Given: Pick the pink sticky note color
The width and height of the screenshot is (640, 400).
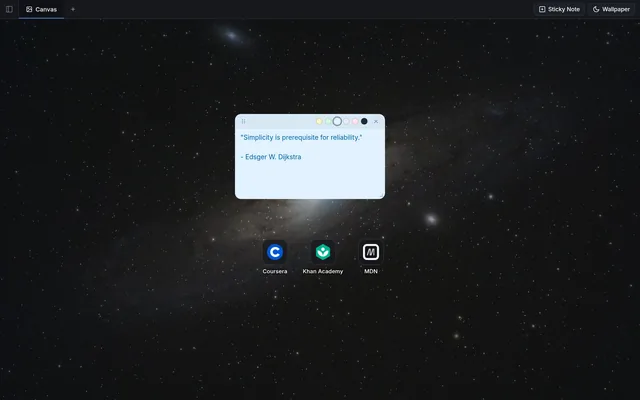Looking at the screenshot, I should pos(355,121).
